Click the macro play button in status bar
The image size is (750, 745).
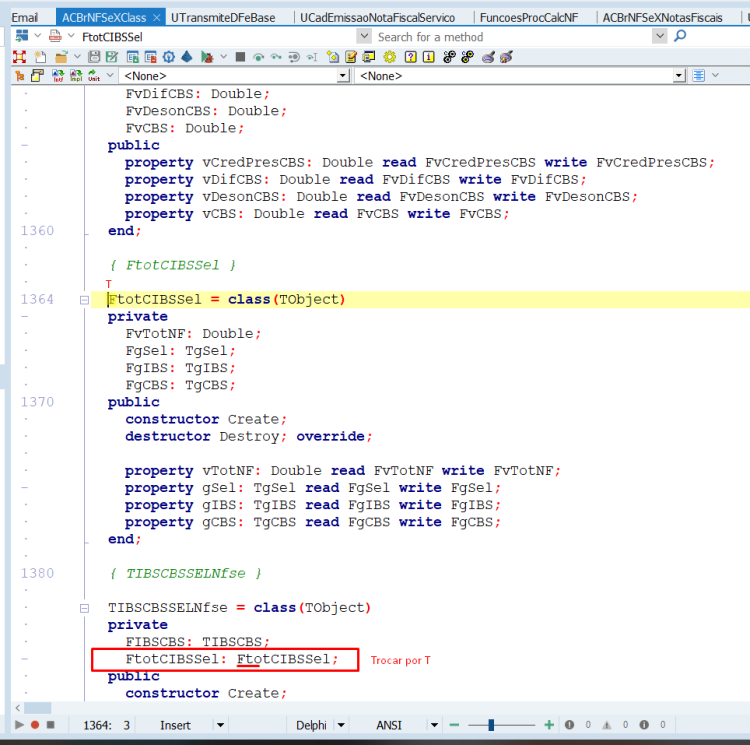pyautogui.click(x=19, y=724)
